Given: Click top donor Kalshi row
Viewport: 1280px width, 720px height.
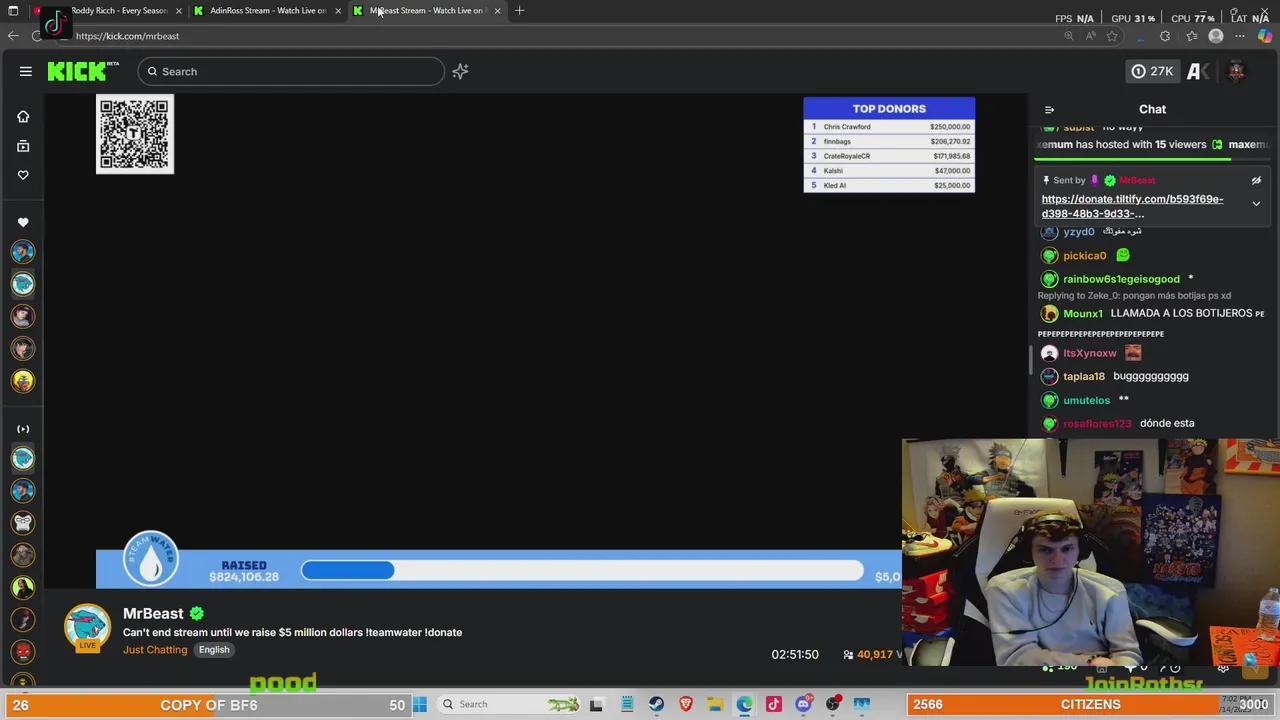Looking at the screenshot, I should [x=889, y=171].
